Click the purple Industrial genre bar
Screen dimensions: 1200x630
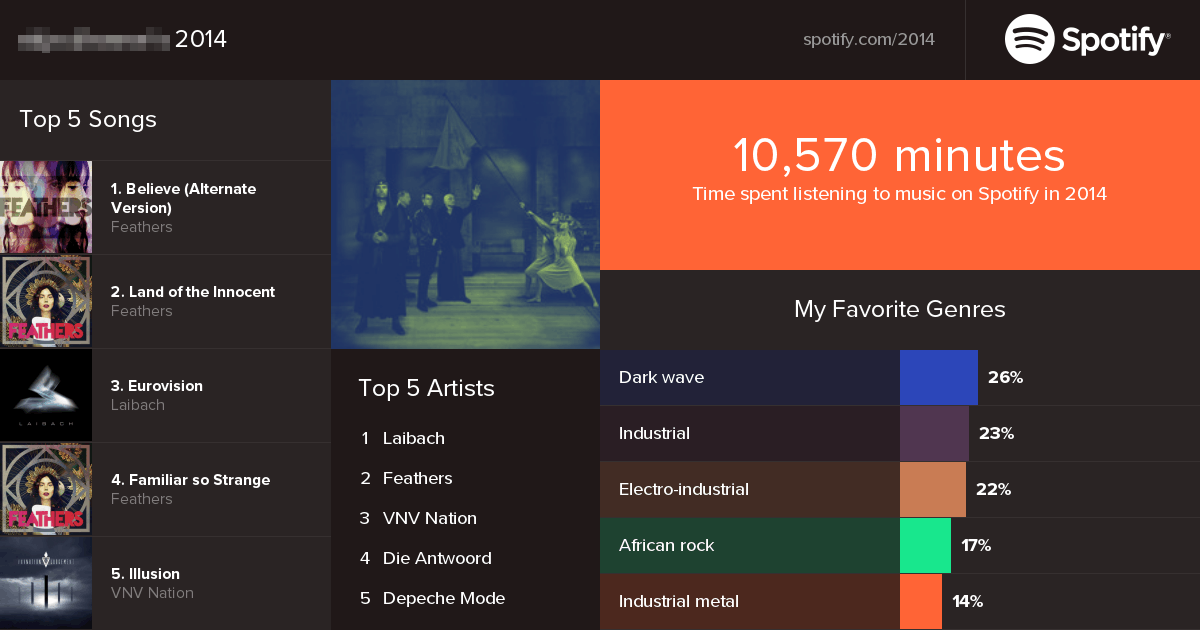pos(934,433)
